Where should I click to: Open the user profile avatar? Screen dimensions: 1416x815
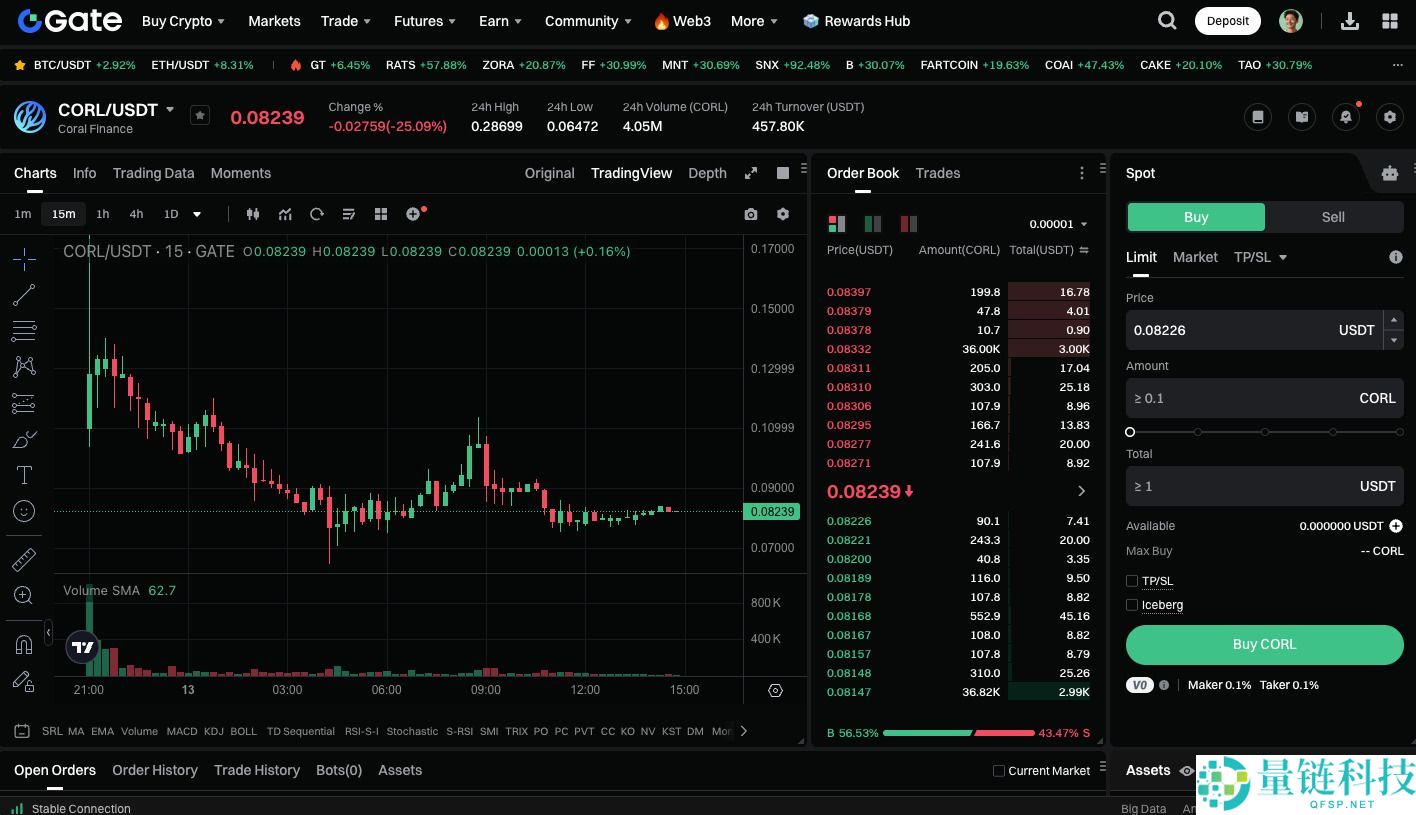[x=1291, y=21]
